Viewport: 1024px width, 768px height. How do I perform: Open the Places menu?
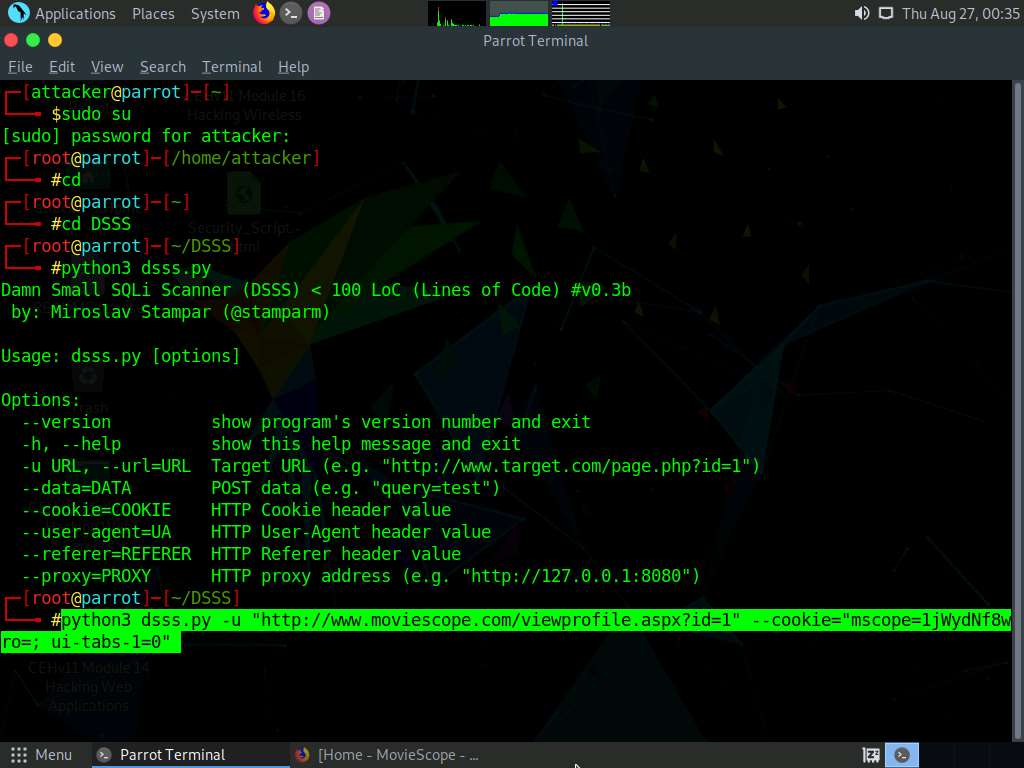pos(153,13)
